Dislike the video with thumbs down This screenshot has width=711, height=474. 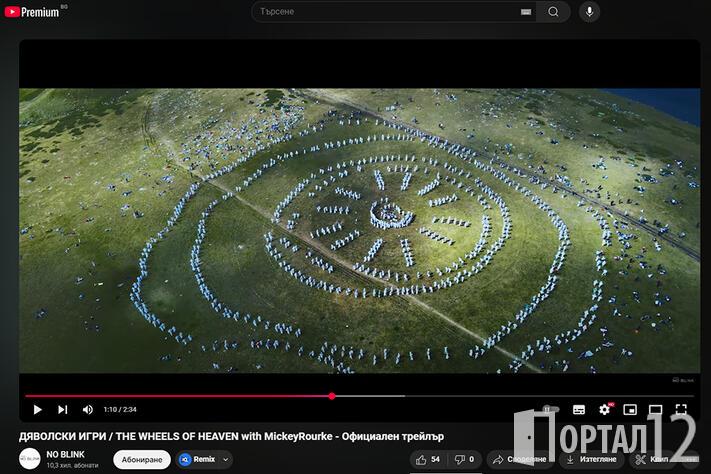tap(464, 459)
